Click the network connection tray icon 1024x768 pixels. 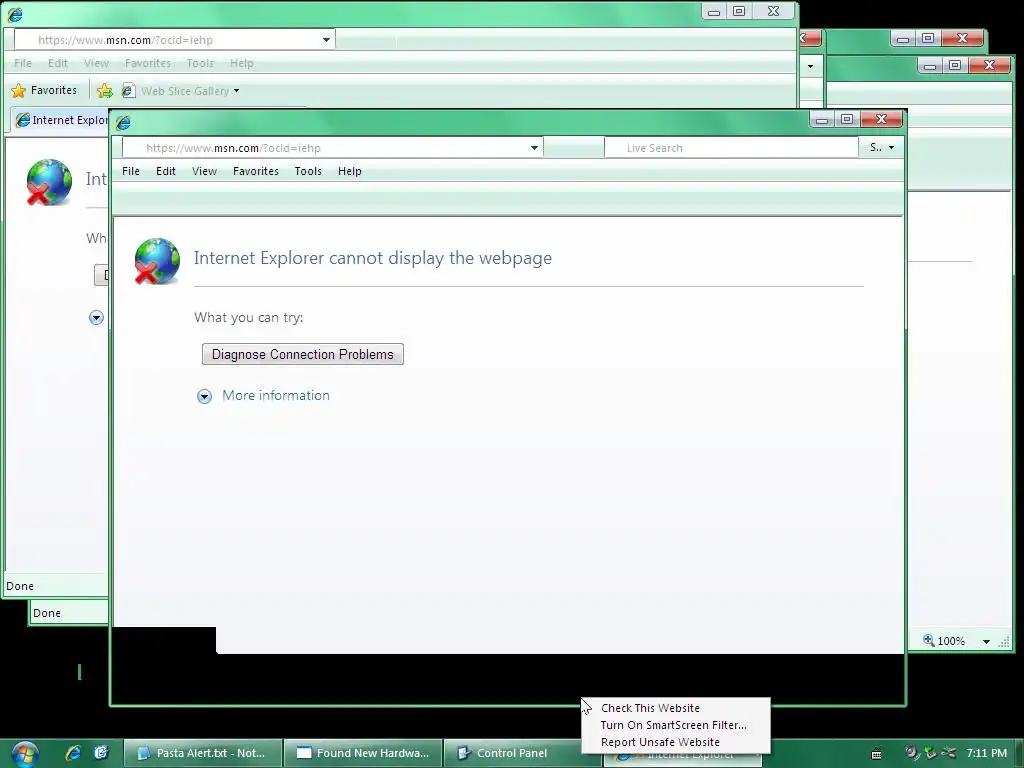coord(948,752)
